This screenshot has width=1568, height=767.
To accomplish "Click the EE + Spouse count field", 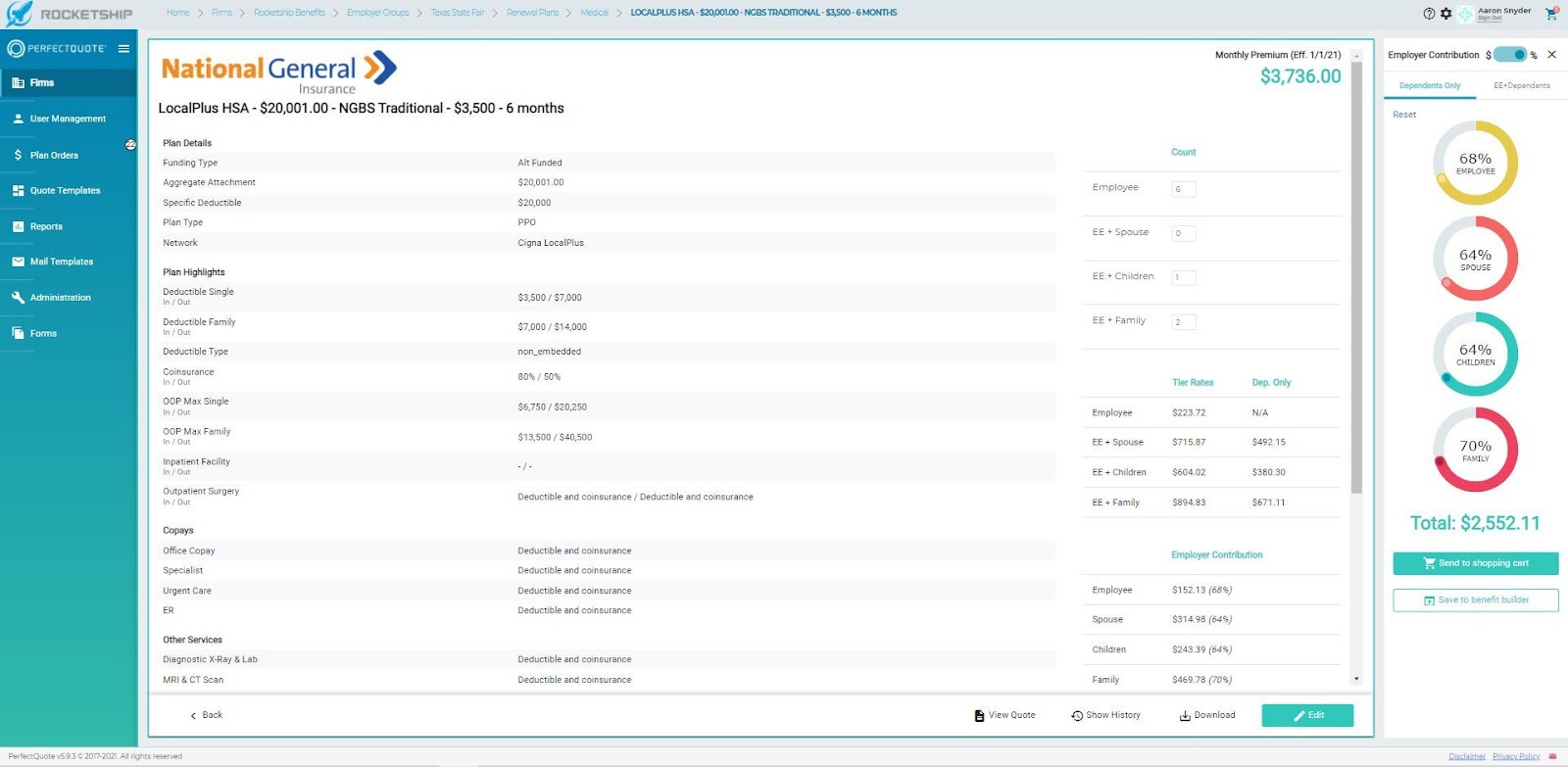I will tap(1184, 233).
